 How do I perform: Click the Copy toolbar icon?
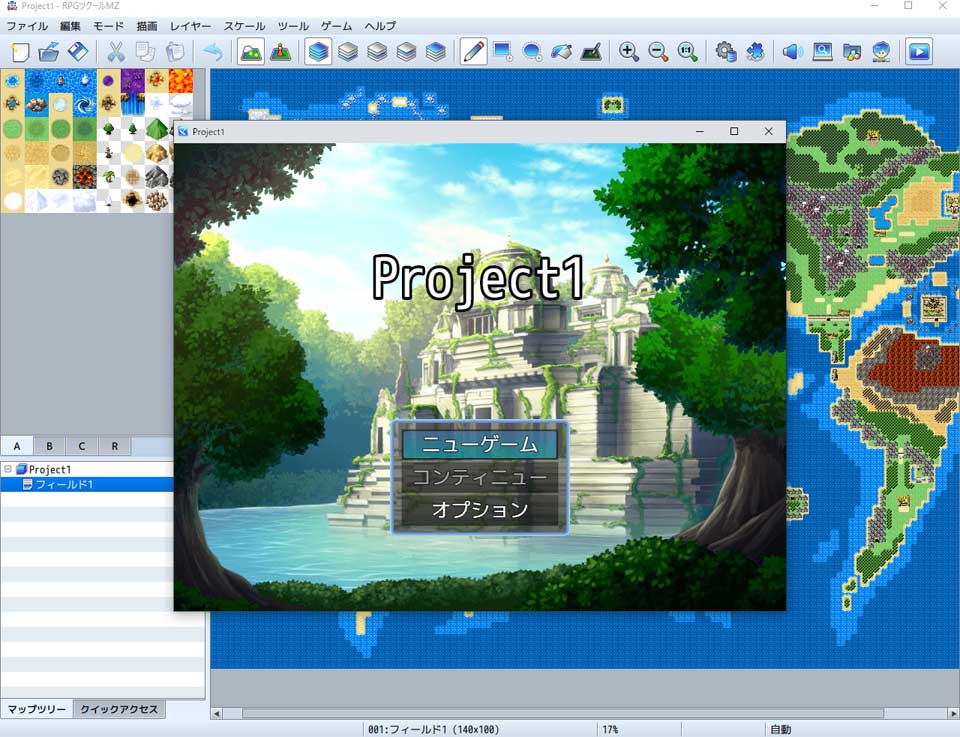(x=145, y=51)
